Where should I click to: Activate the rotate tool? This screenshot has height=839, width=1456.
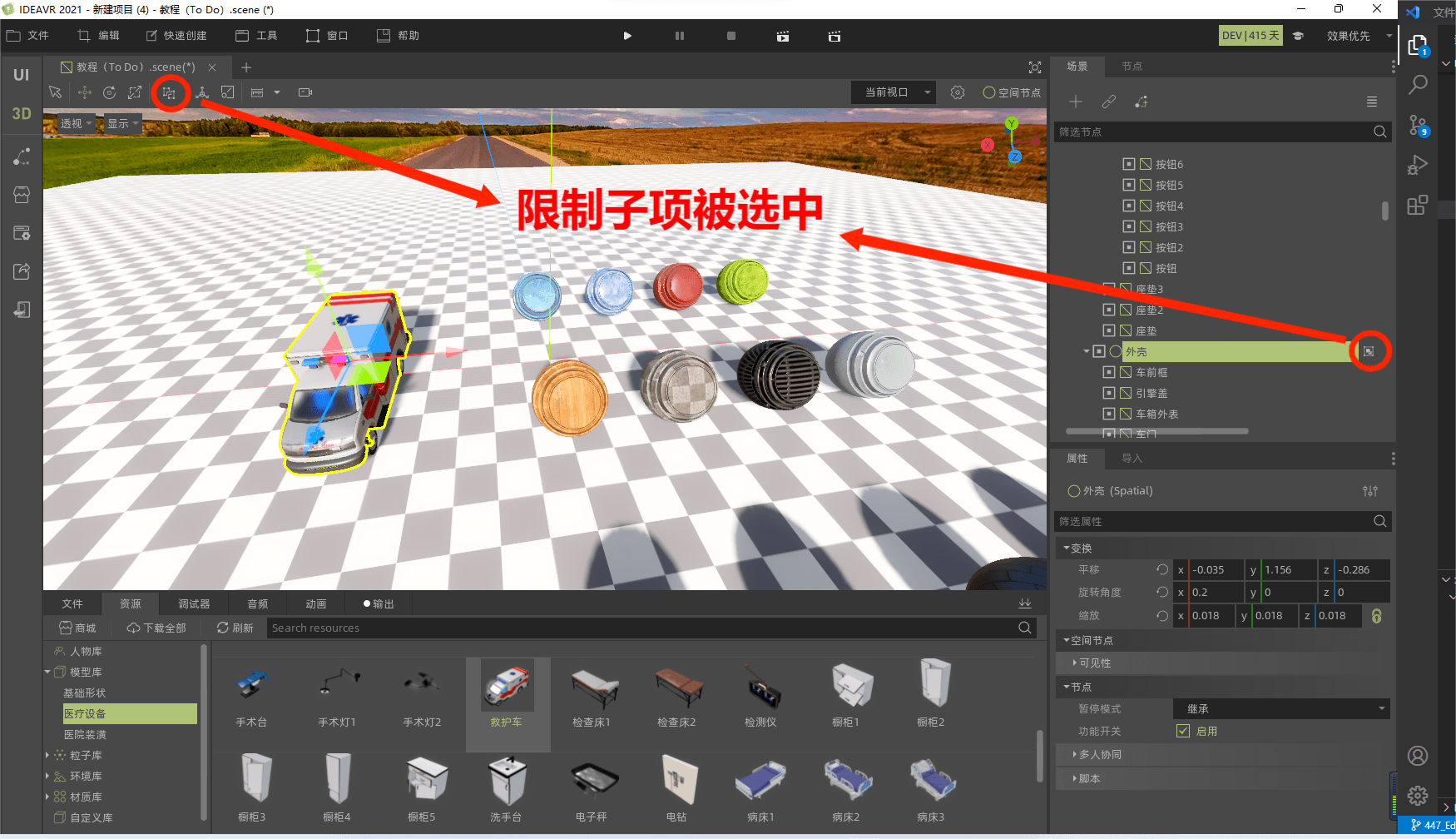[x=109, y=92]
